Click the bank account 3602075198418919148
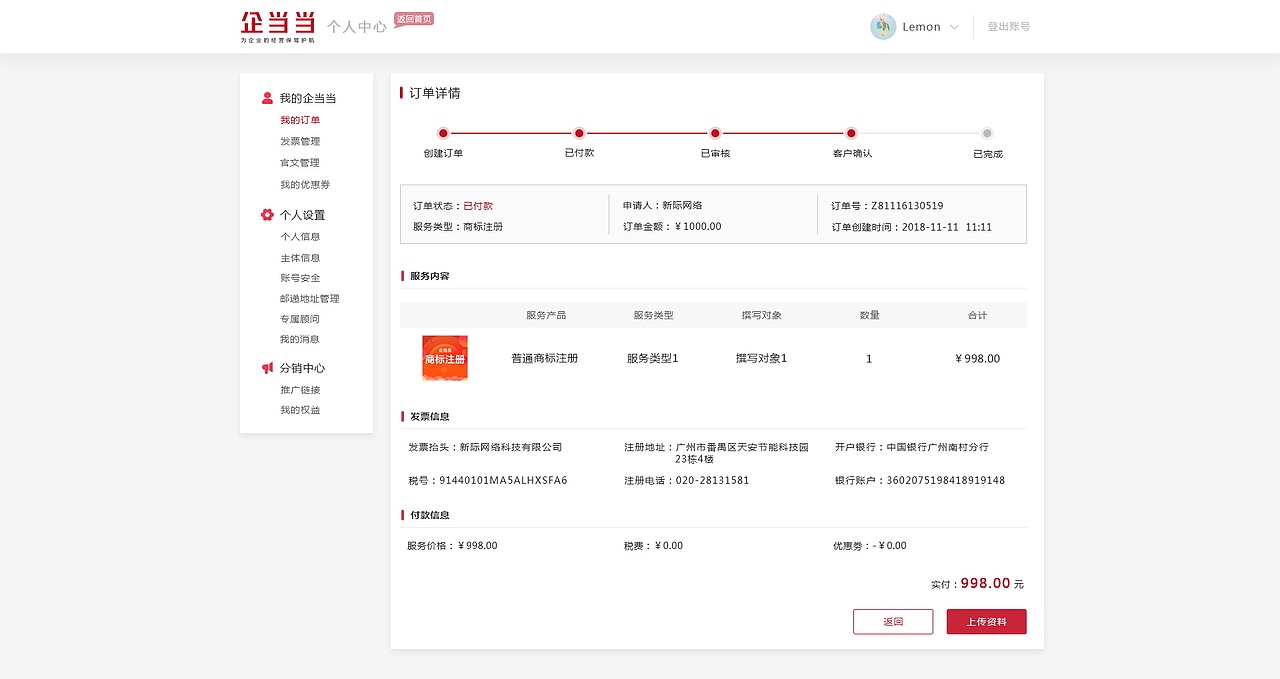Screen dimensions: 1280x679 (945, 480)
